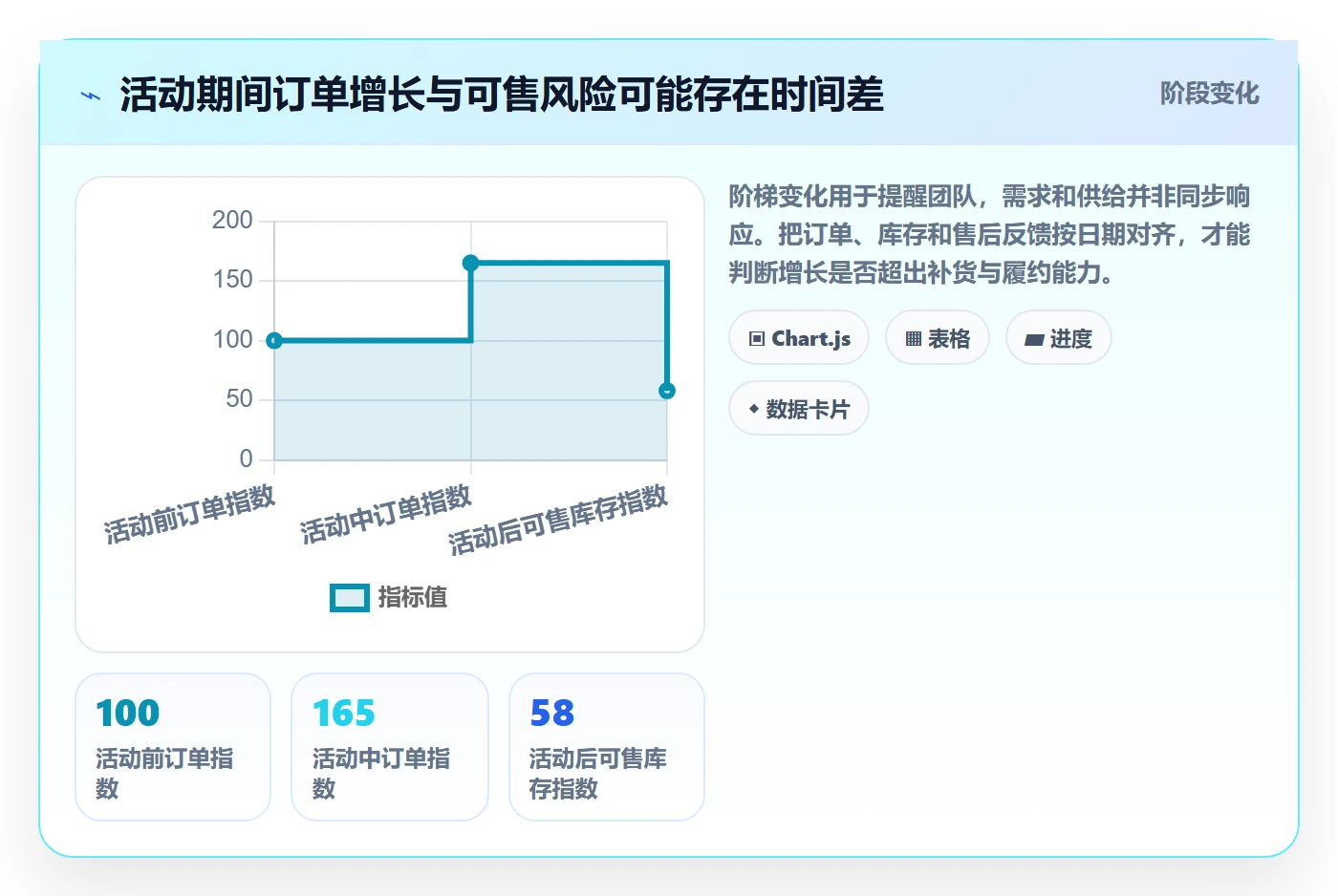Select the 进度 tag
This screenshot has width=1338, height=896.
coord(1059,338)
